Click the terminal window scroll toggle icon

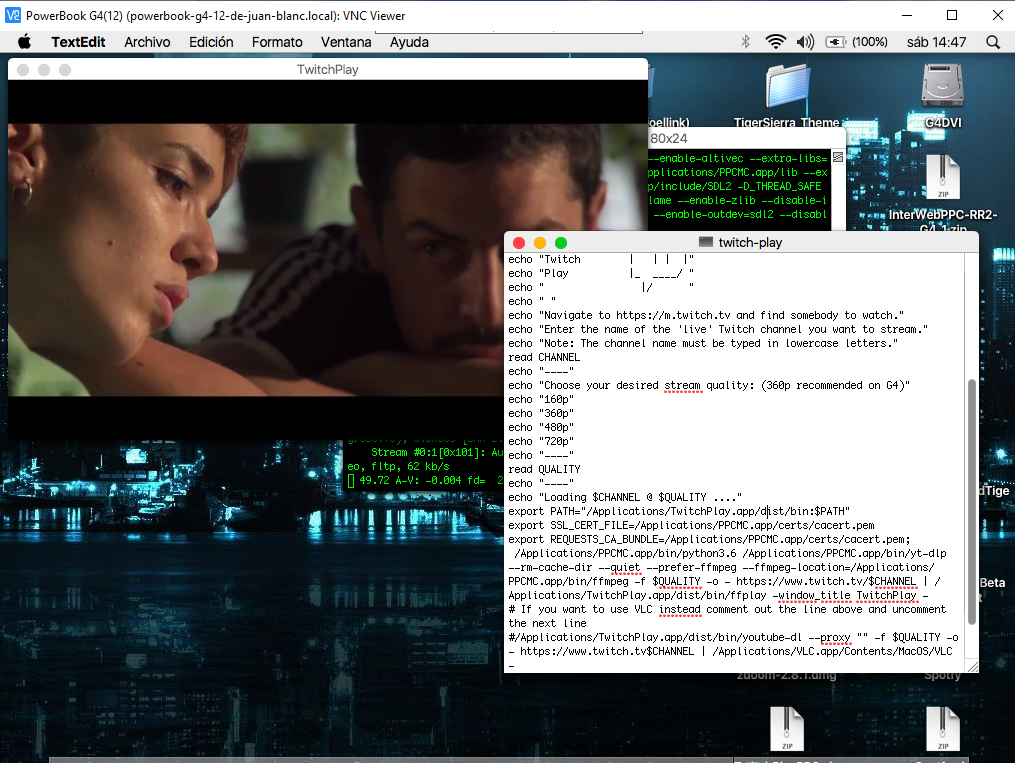(838, 157)
